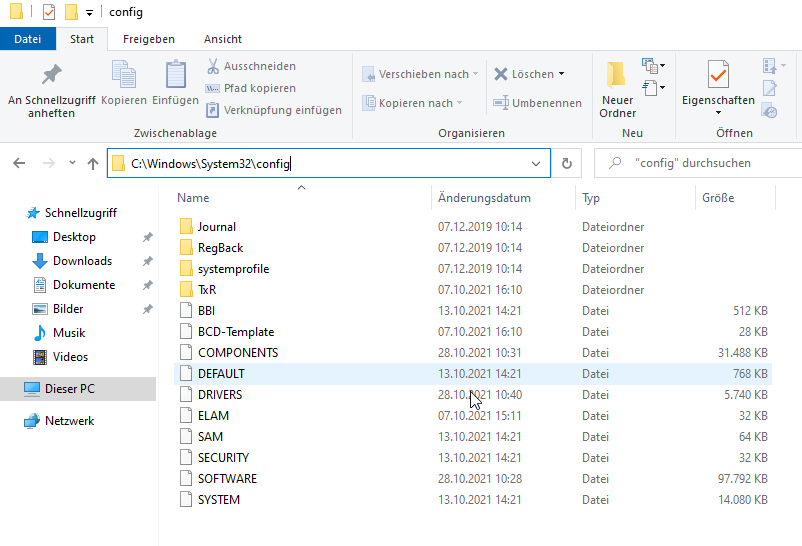
Task: Switch to the Ansicht tab
Action: [x=222, y=39]
